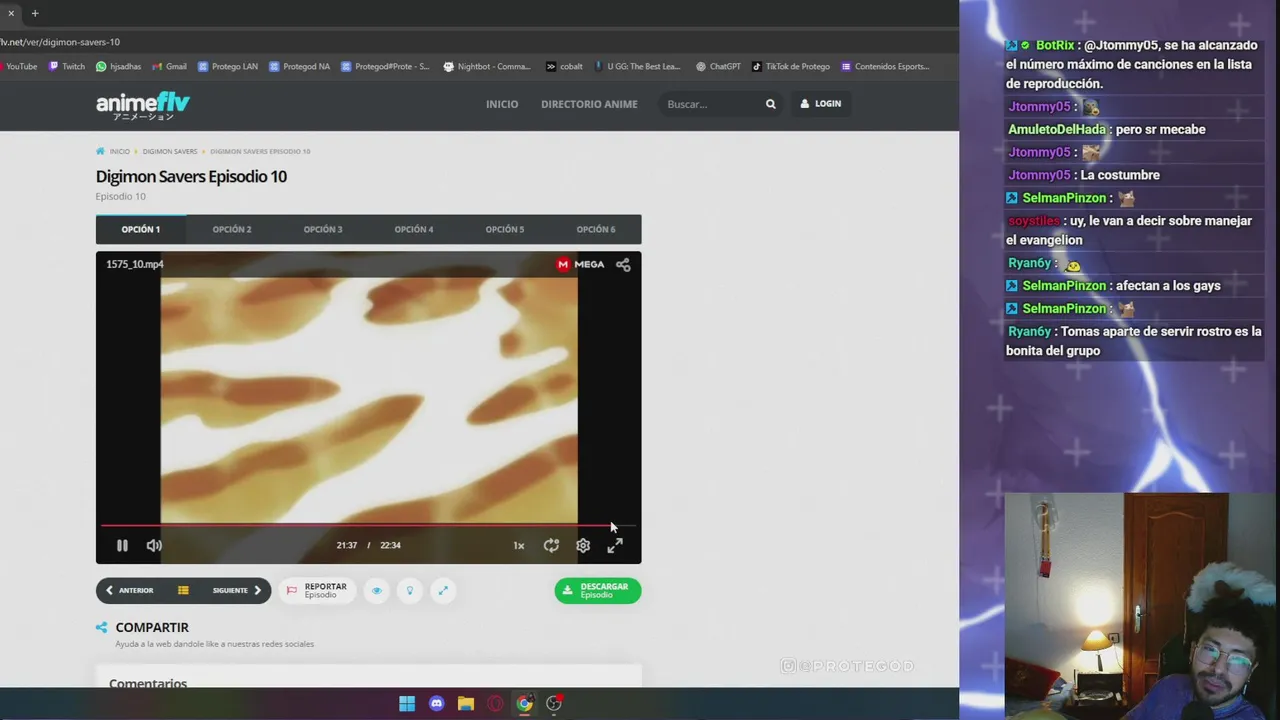Open the DIGIMON SAVERS breadcrumb link
Screen dimensions: 1280x720
coord(170,151)
